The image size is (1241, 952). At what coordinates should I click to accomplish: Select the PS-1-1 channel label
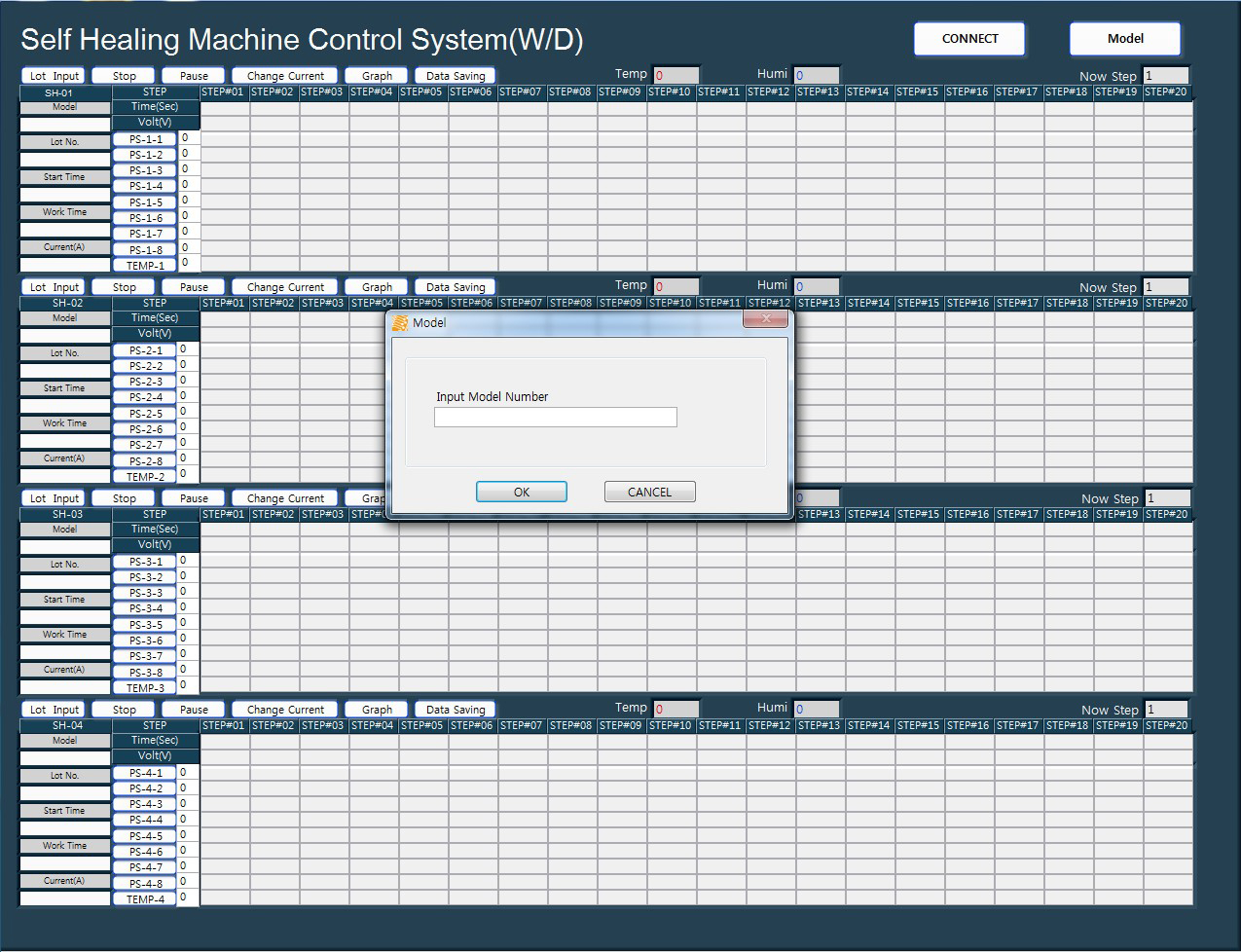point(146,139)
